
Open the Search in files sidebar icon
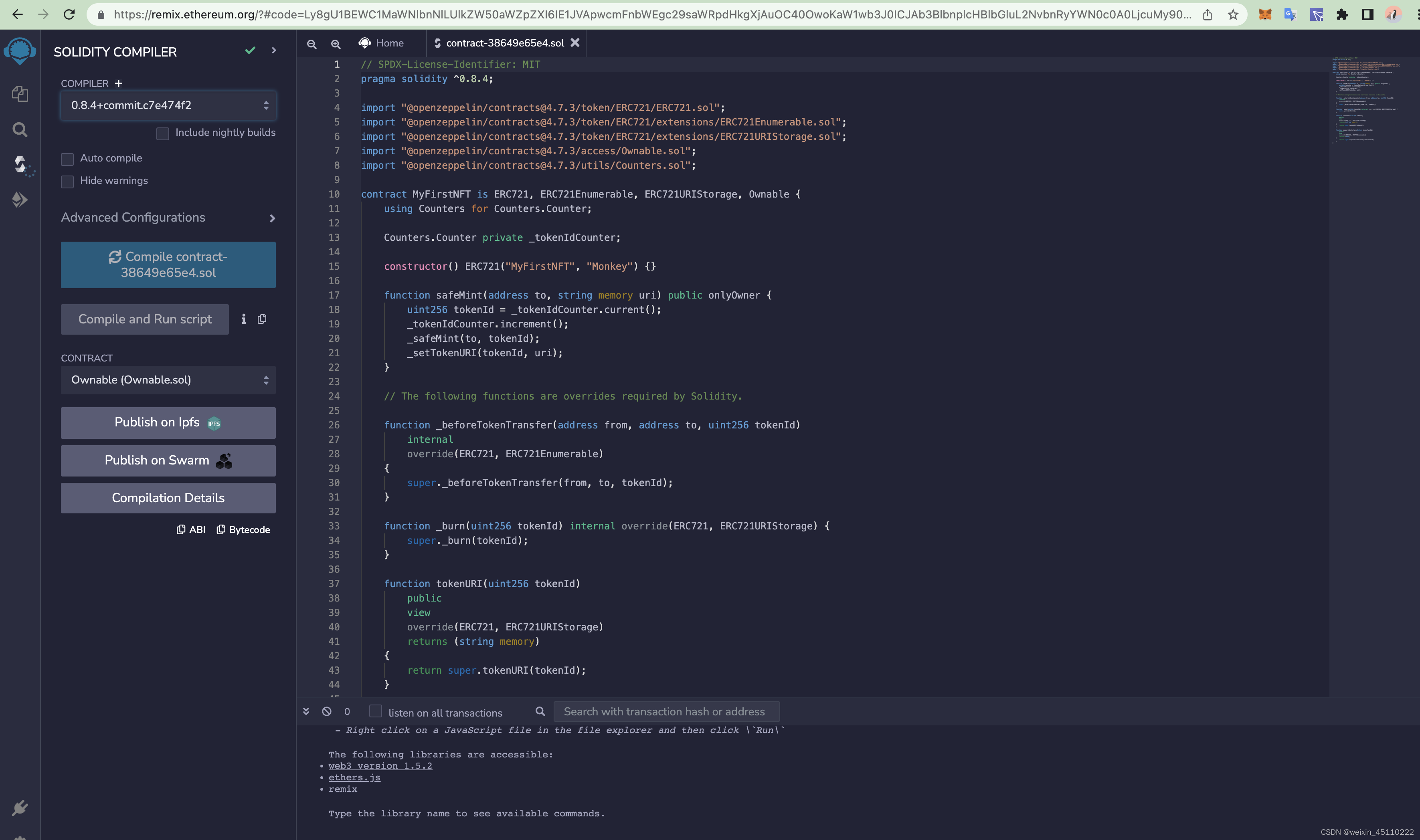point(20,129)
